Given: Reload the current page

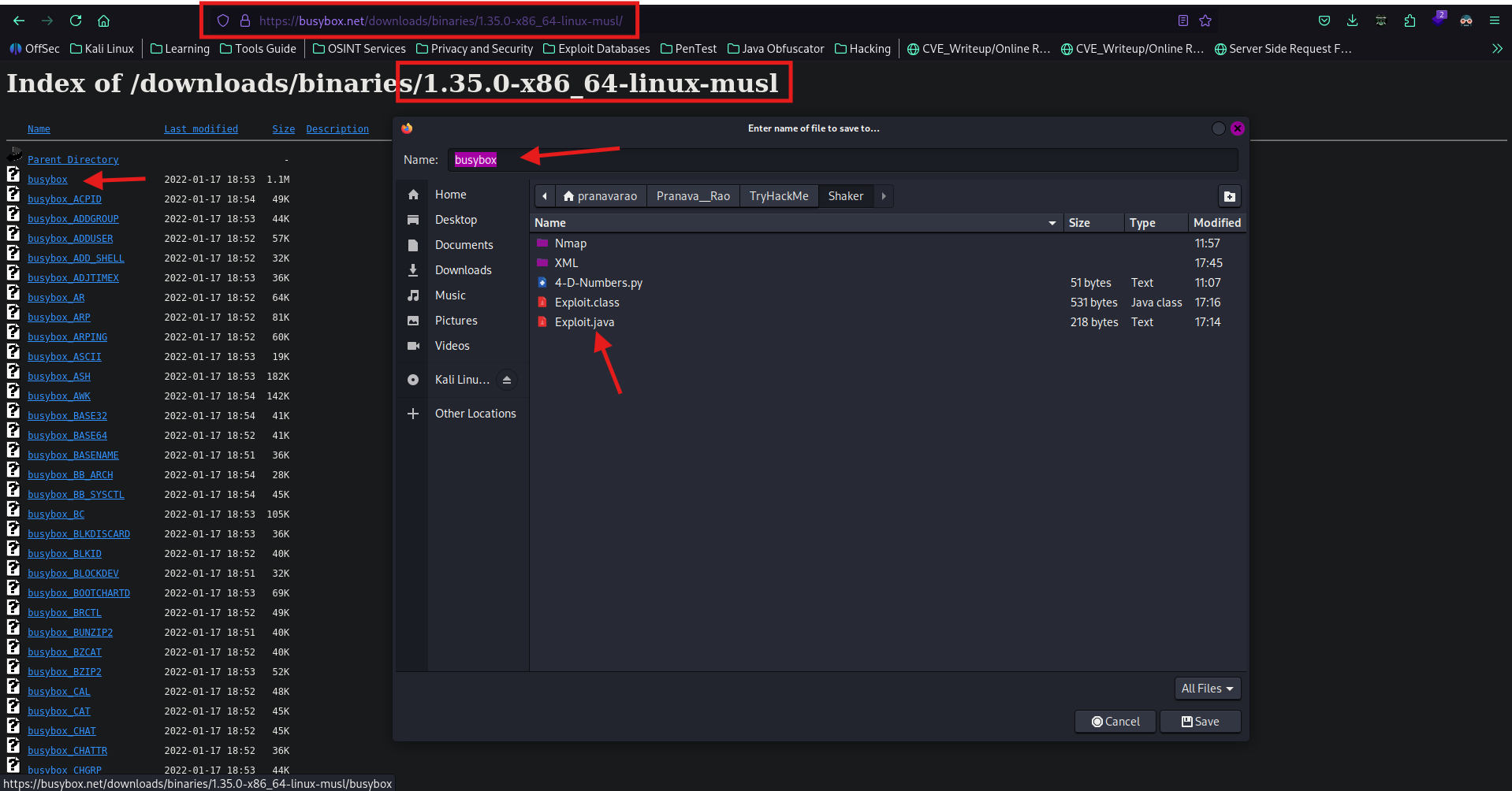Looking at the screenshot, I should click(x=76, y=20).
